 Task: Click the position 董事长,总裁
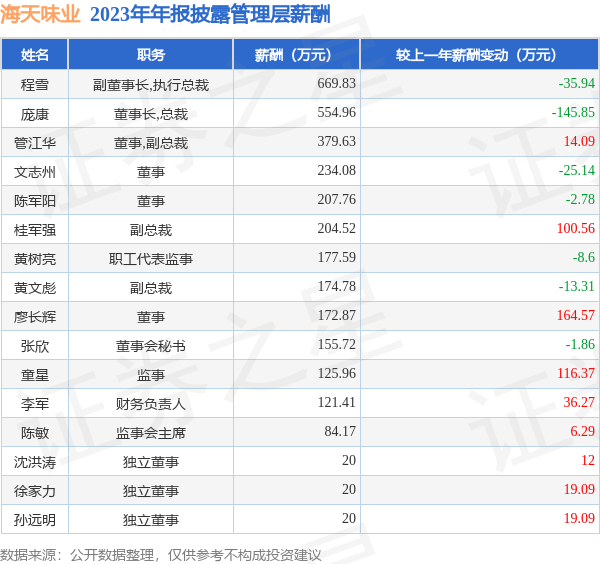point(151,114)
